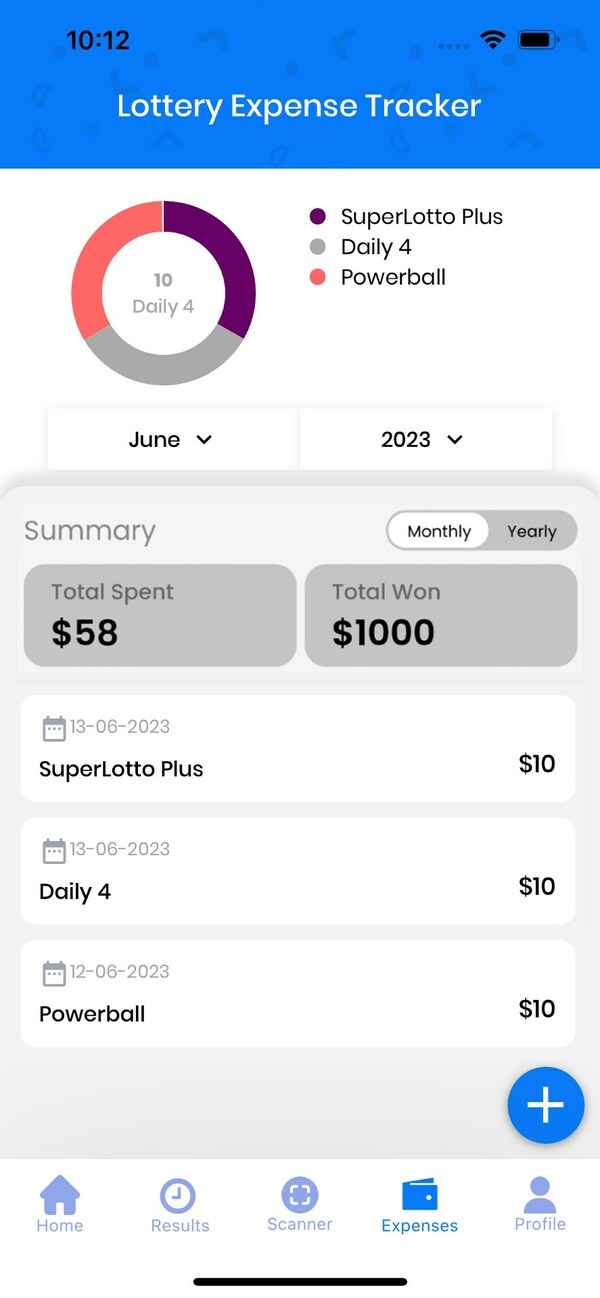This screenshot has width=600, height=1298.
Task: Open the Results clock icon
Action: (178, 1195)
